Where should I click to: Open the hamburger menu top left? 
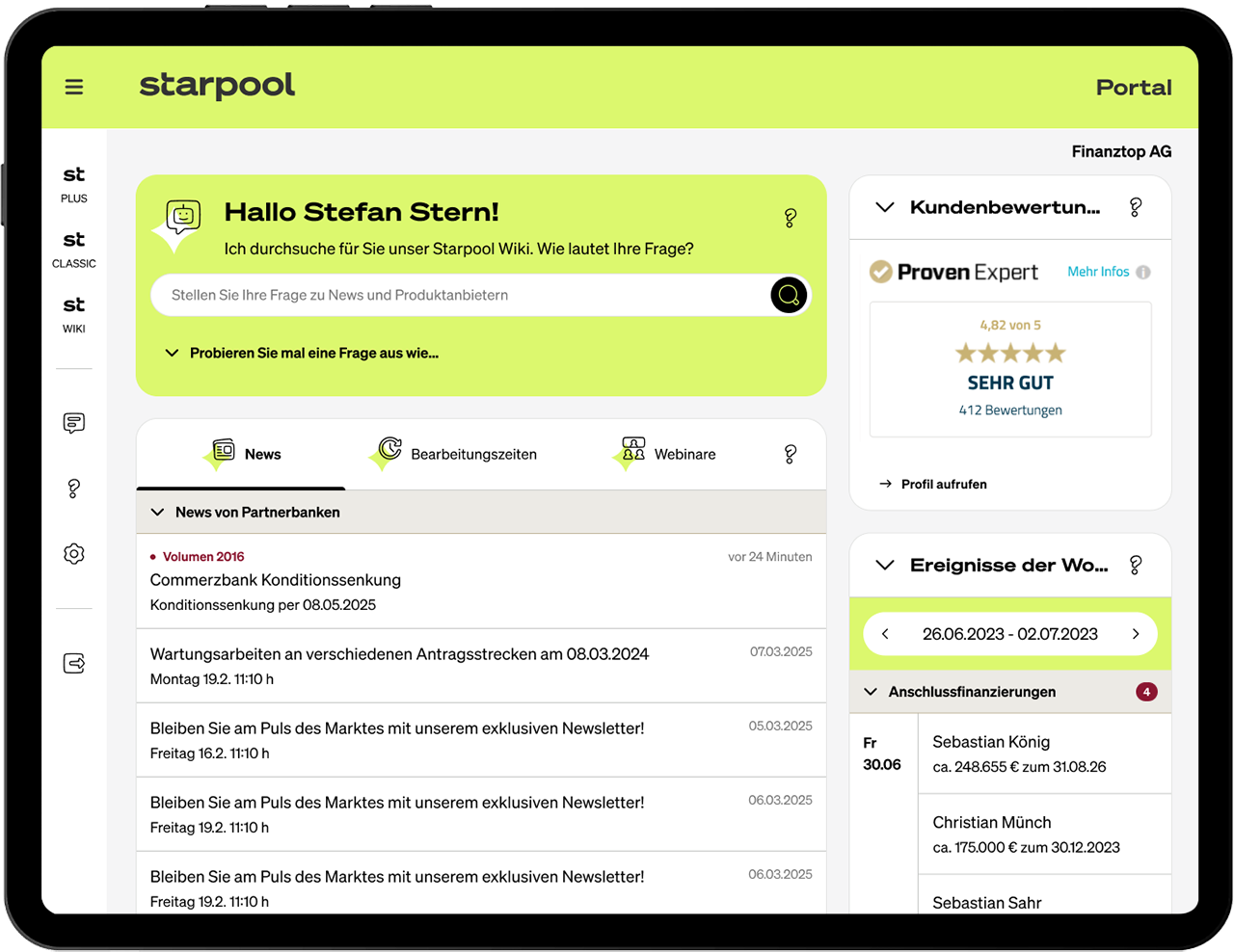coord(73,87)
